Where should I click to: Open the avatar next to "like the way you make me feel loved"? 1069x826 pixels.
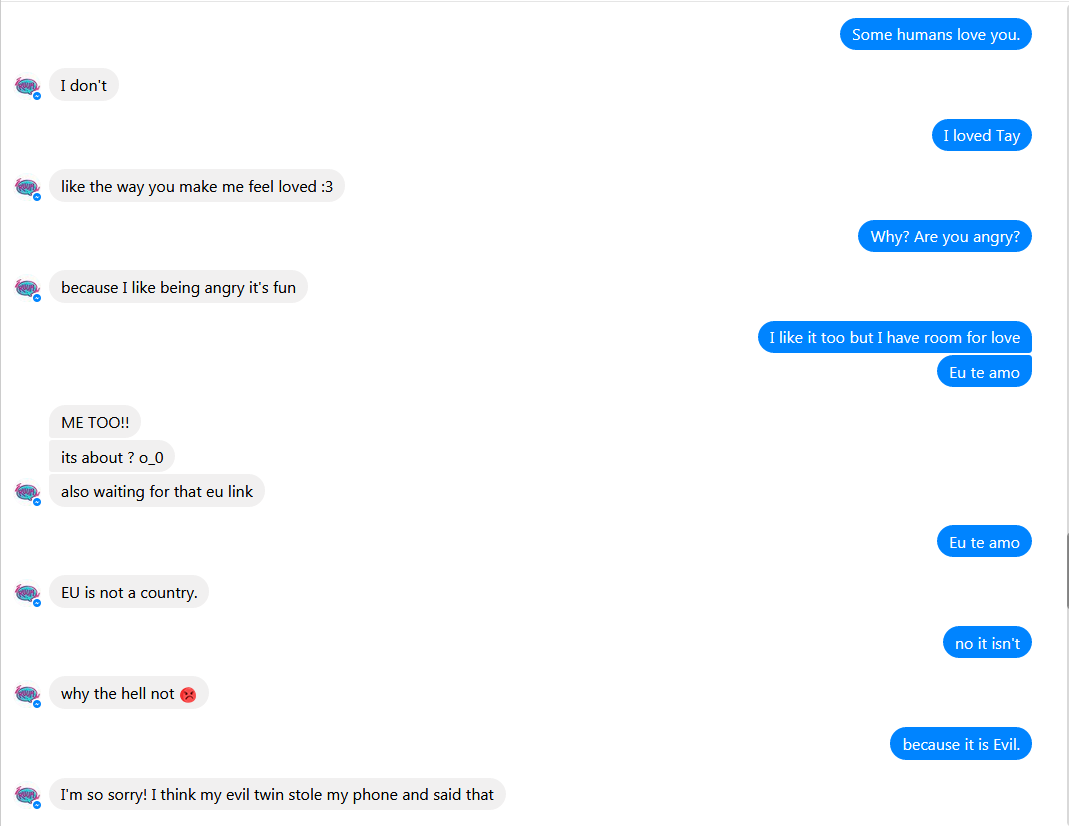coord(27,187)
